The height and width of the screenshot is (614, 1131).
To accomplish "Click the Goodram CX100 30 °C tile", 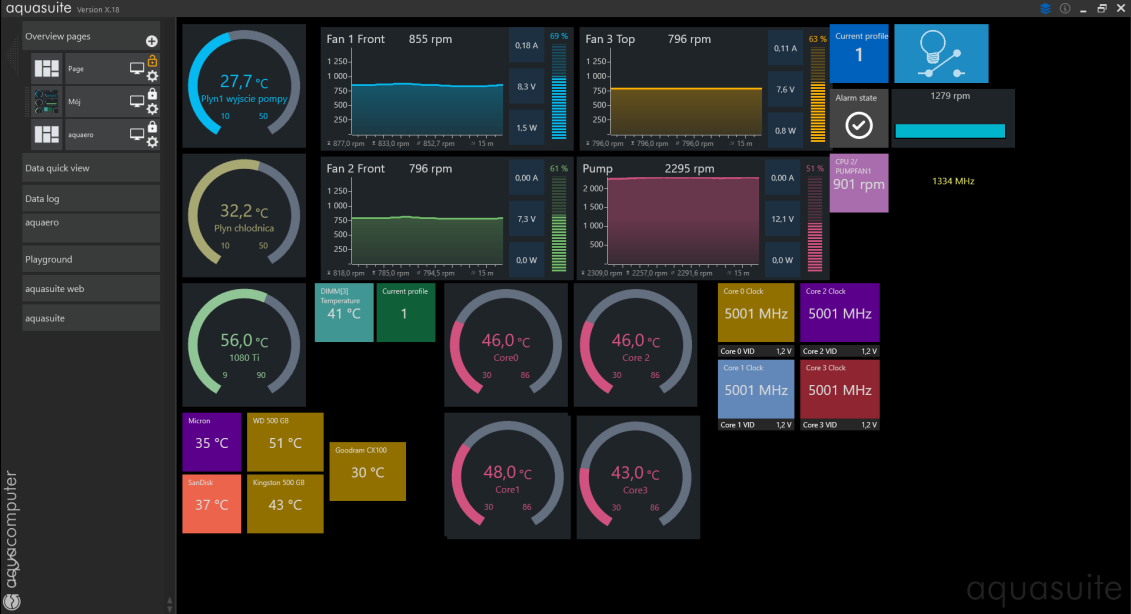I will [368, 471].
